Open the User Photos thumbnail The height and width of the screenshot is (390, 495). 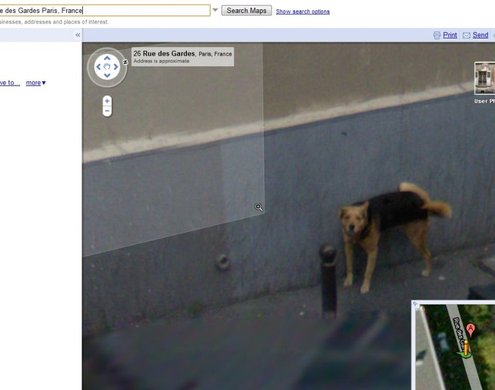tap(485, 78)
